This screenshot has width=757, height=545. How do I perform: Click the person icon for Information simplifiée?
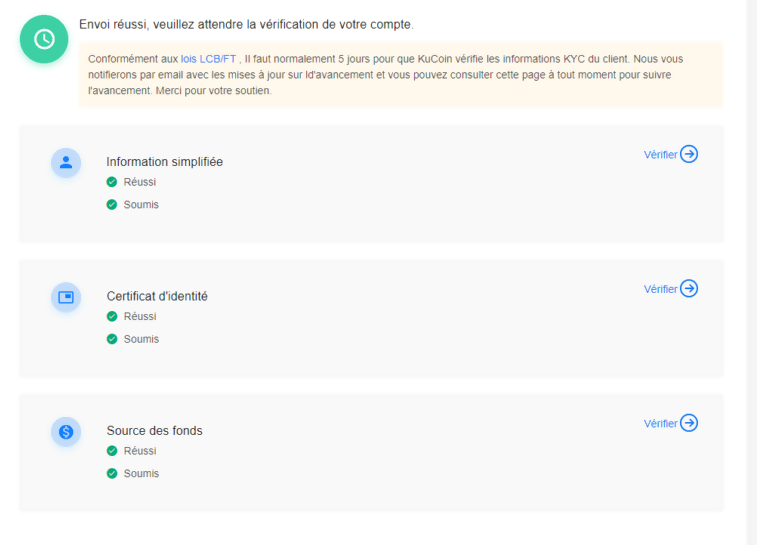tap(66, 163)
